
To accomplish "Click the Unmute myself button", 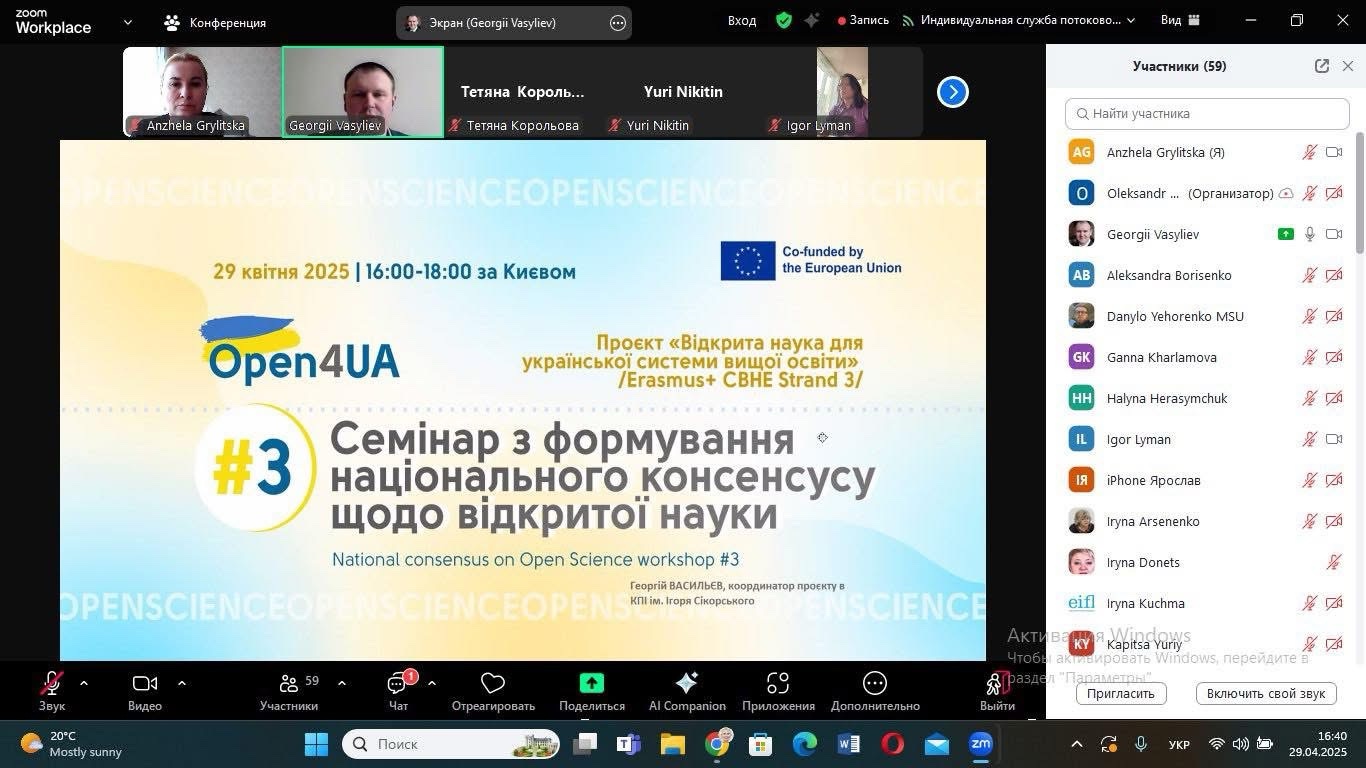I will [x=1265, y=693].
